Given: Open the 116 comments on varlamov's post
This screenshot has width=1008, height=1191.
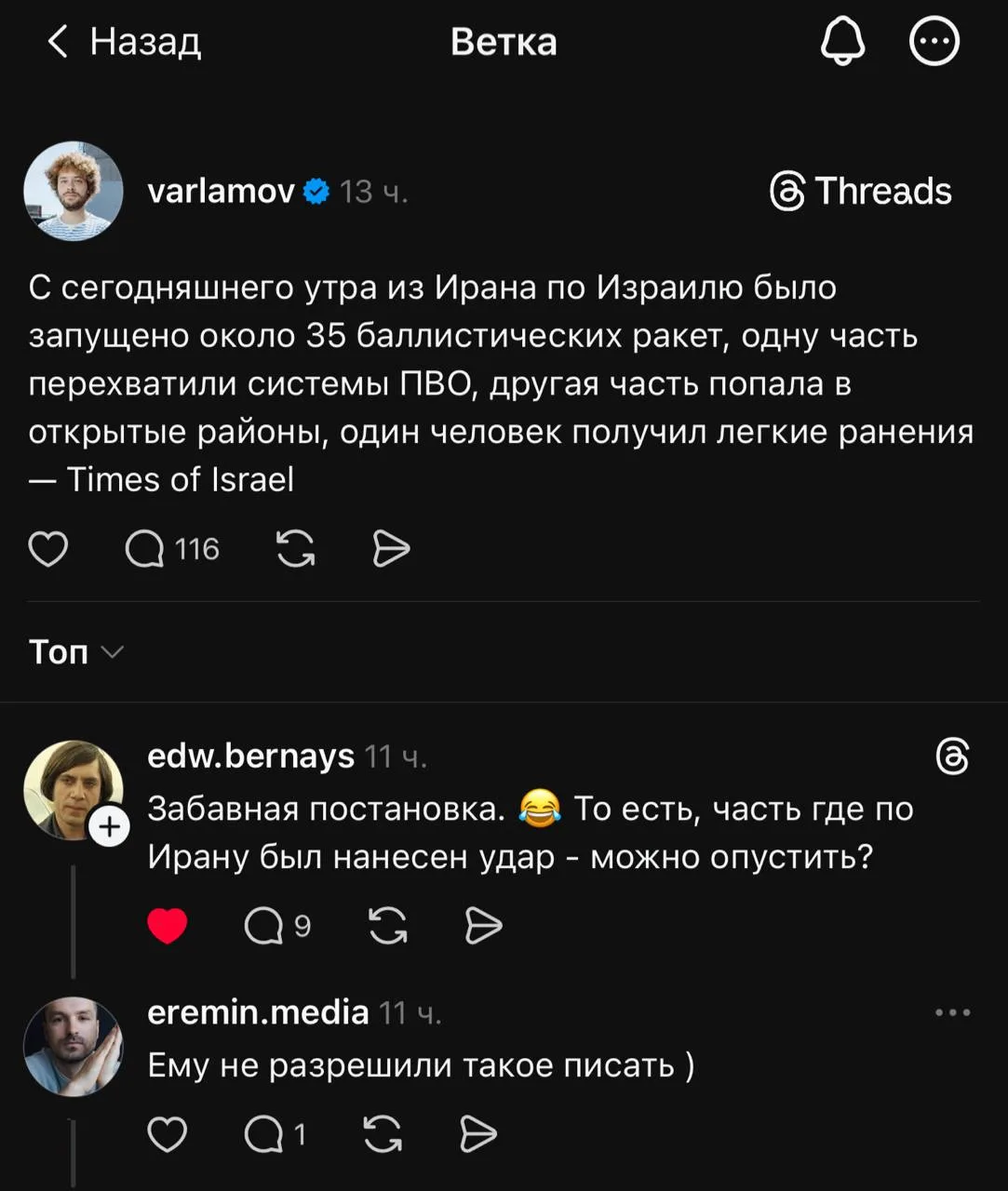Looking at the screenshot, I should tap(172, 549).
